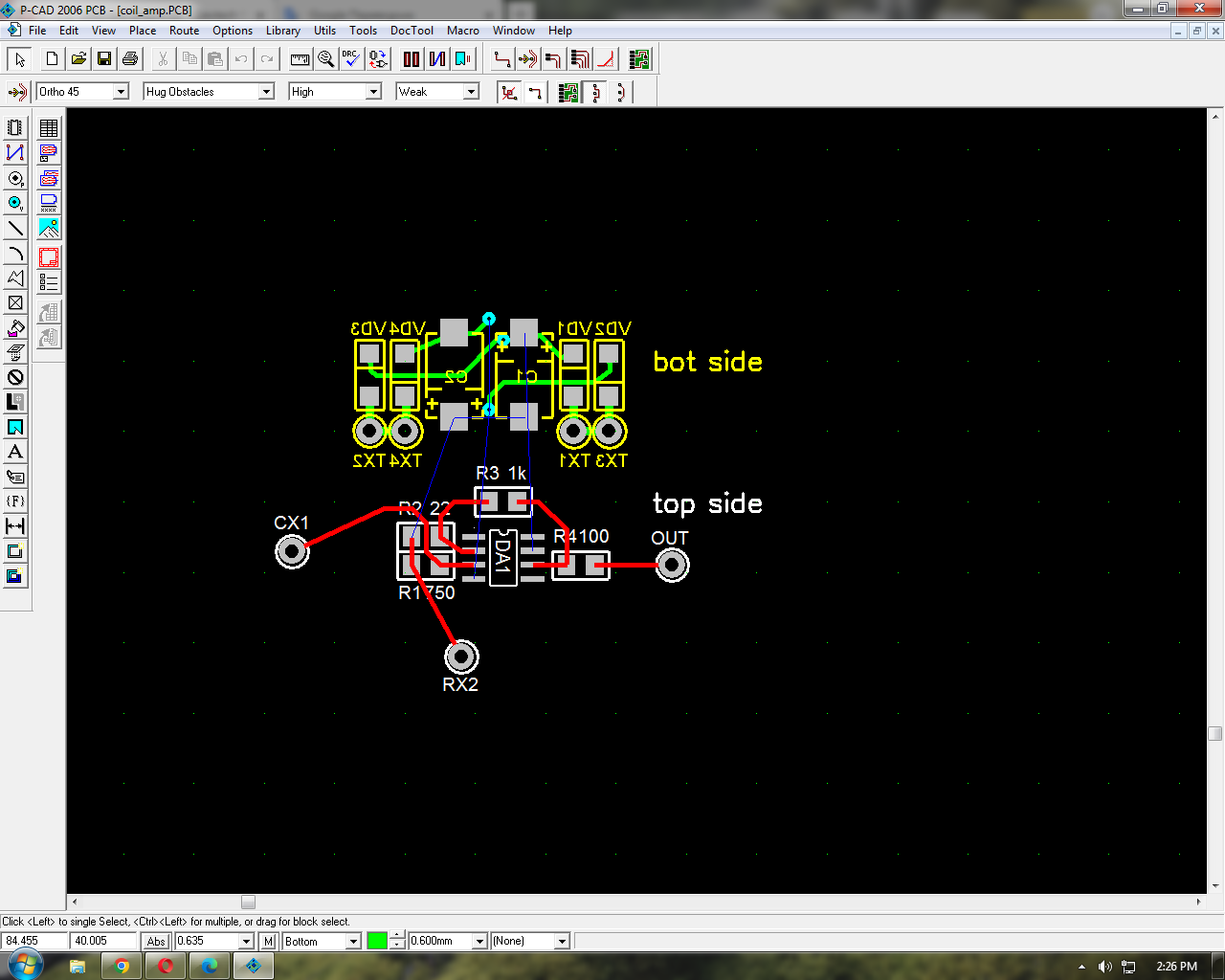Expand the Weak smoothing dropdown
This screenshot has height=980, width=1225.
(471, 92)
